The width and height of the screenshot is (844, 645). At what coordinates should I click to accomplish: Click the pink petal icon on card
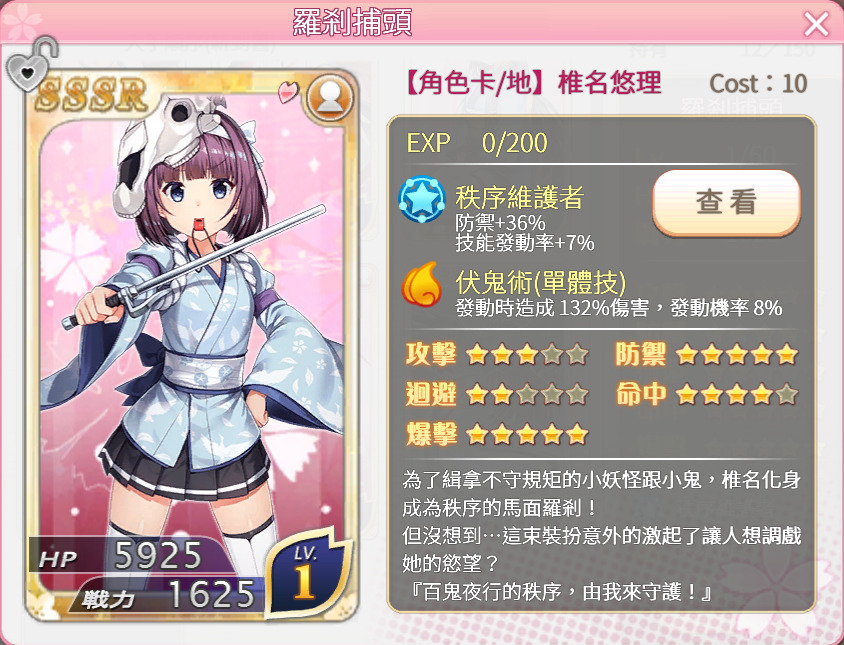288,91
